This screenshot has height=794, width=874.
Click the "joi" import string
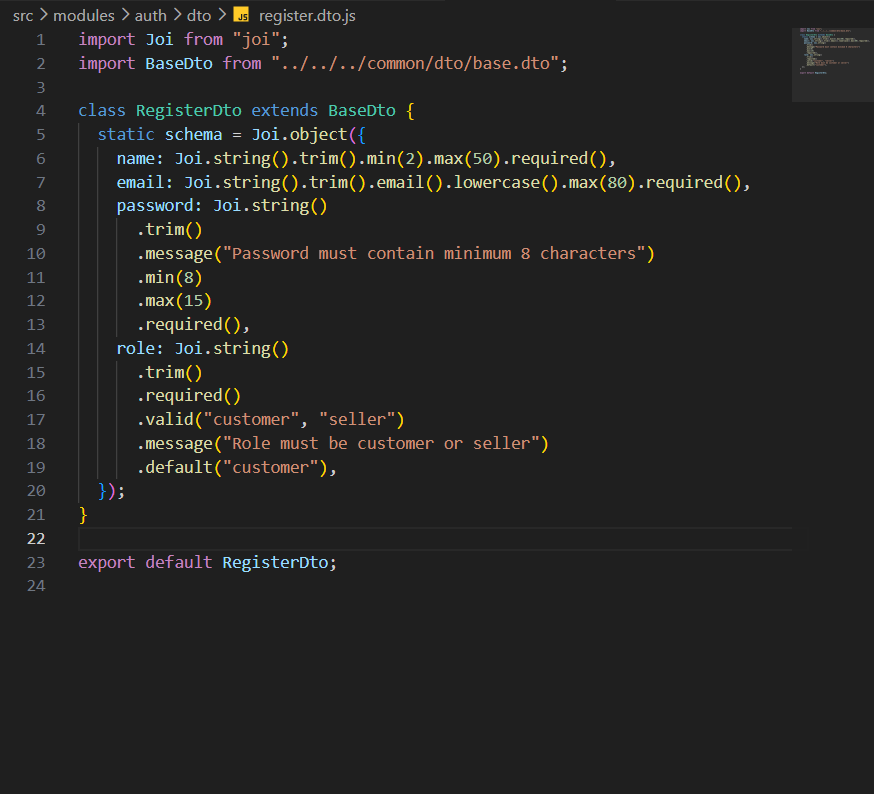point(256,40)
